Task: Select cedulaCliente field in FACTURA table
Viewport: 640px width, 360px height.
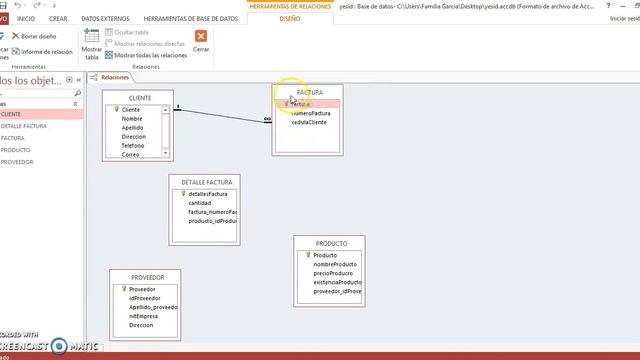Action: pyautogui.click(x=309, y=122)
